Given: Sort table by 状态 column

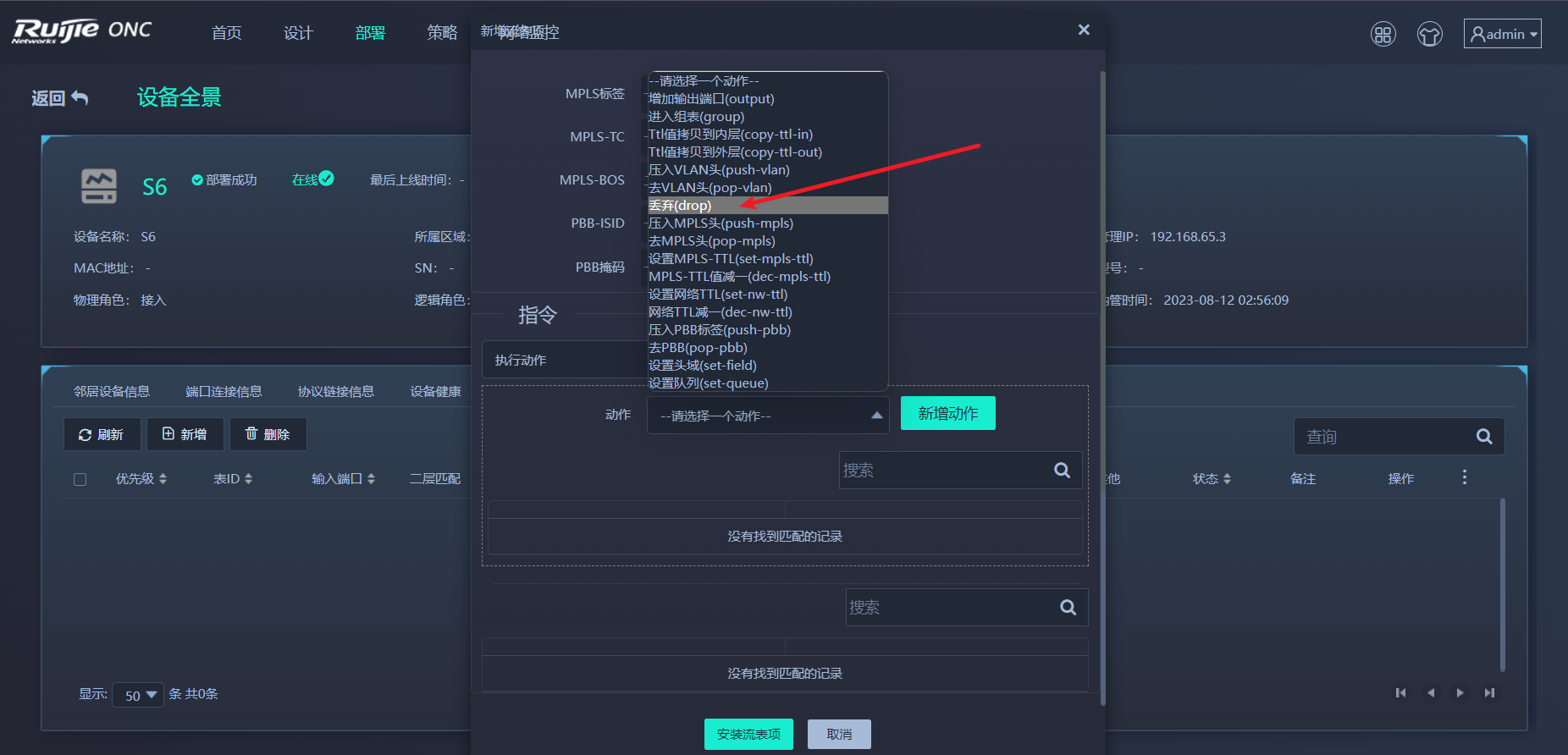Looking at the screenshot, I should (x=1212, y=478).
